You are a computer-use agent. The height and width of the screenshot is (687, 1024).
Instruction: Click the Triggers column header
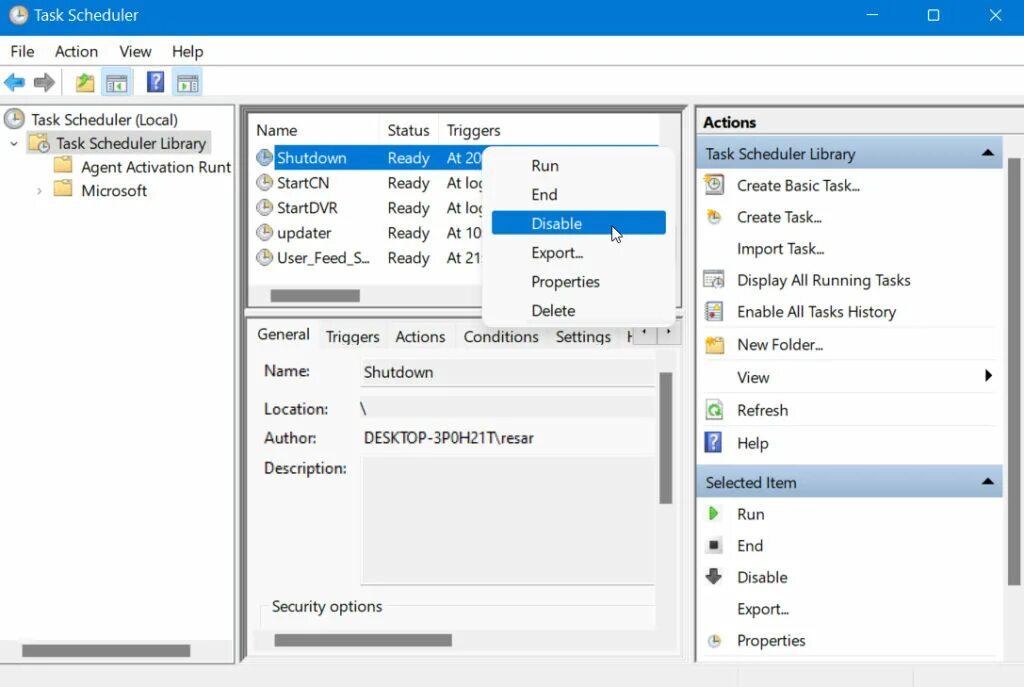tap(549, 130)
